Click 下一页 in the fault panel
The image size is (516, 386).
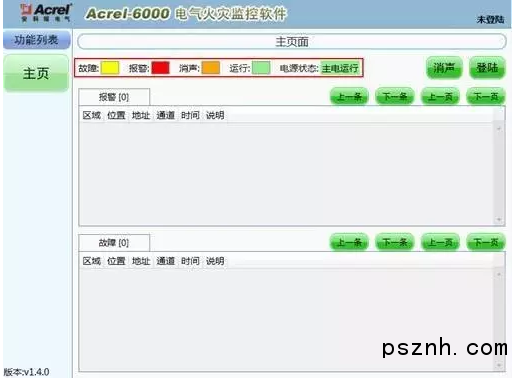(x=486, y=242)
